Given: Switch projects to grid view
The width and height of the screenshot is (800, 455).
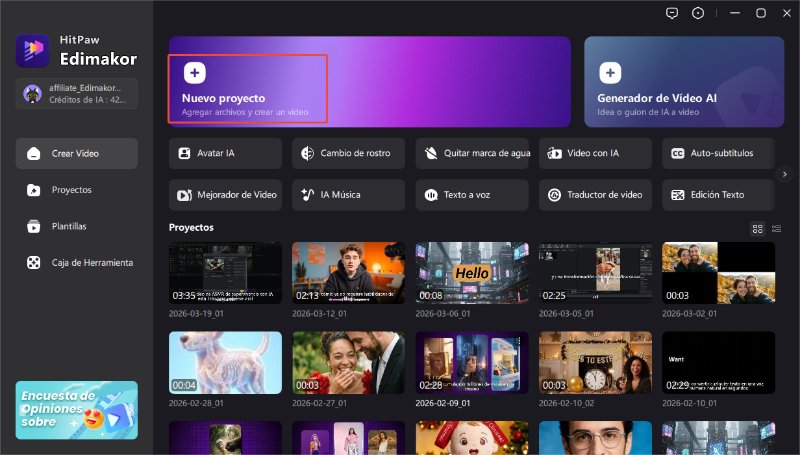Looking at the screenshot, I should 757,229.
